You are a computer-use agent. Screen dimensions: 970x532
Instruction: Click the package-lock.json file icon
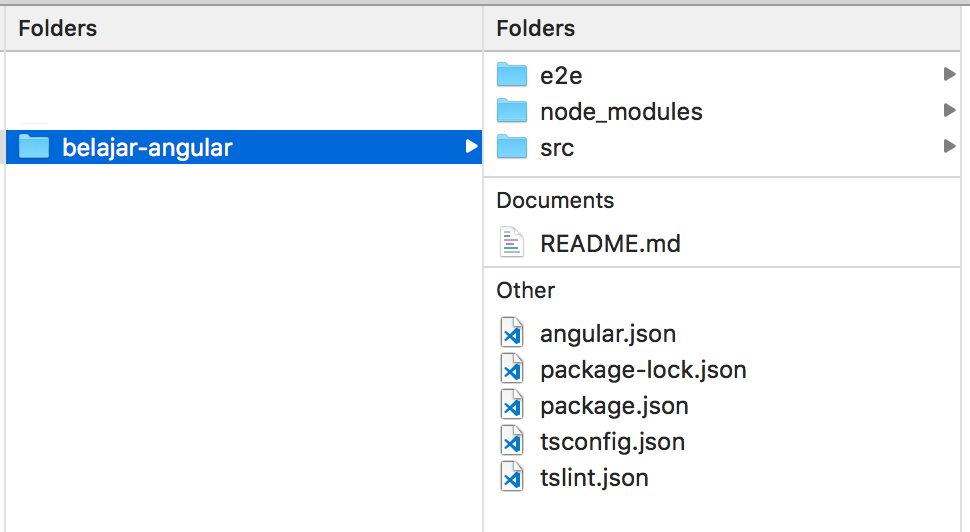(x=512, y=369)
